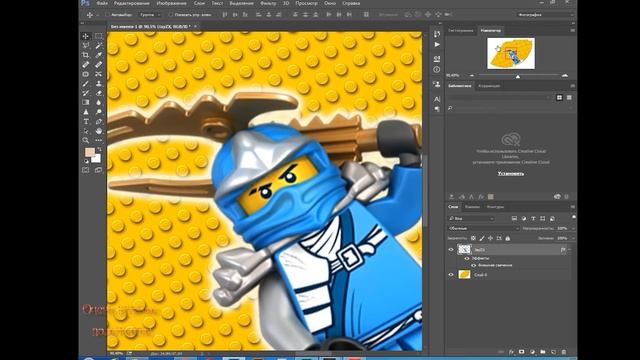
Task: Open the Filter menu
Action: (268, 3)
